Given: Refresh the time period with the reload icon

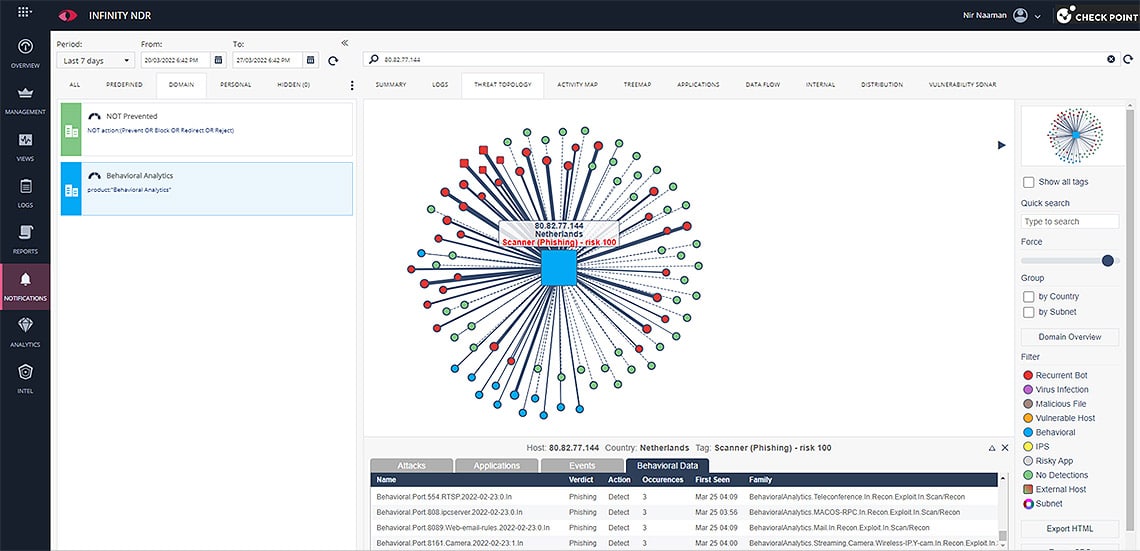Looking at the screenshot, I should tap(333, 60).
